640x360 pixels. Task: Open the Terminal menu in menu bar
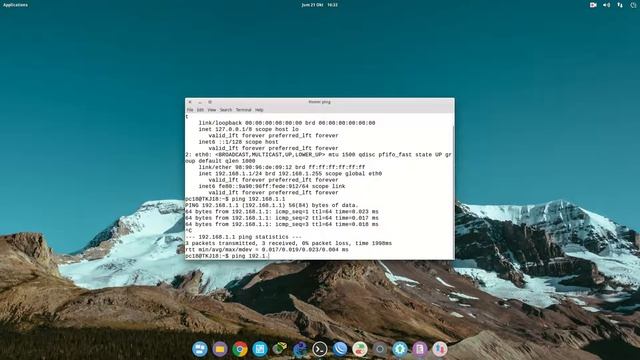click(244, 110)
